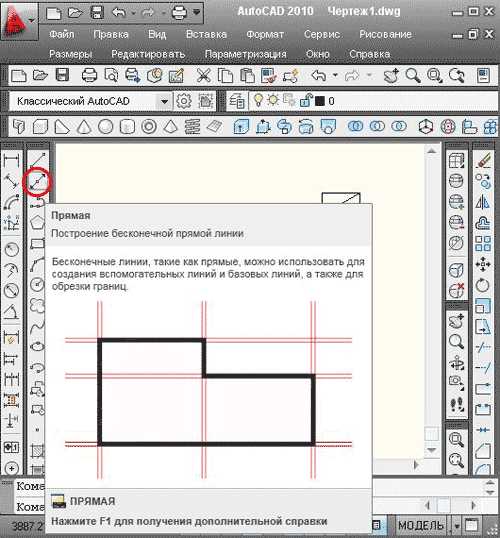The width and height of the screenshot is (500, 538).
Task: Toggle viewport freeze for layer 0
Action: (x=289, y=100)
